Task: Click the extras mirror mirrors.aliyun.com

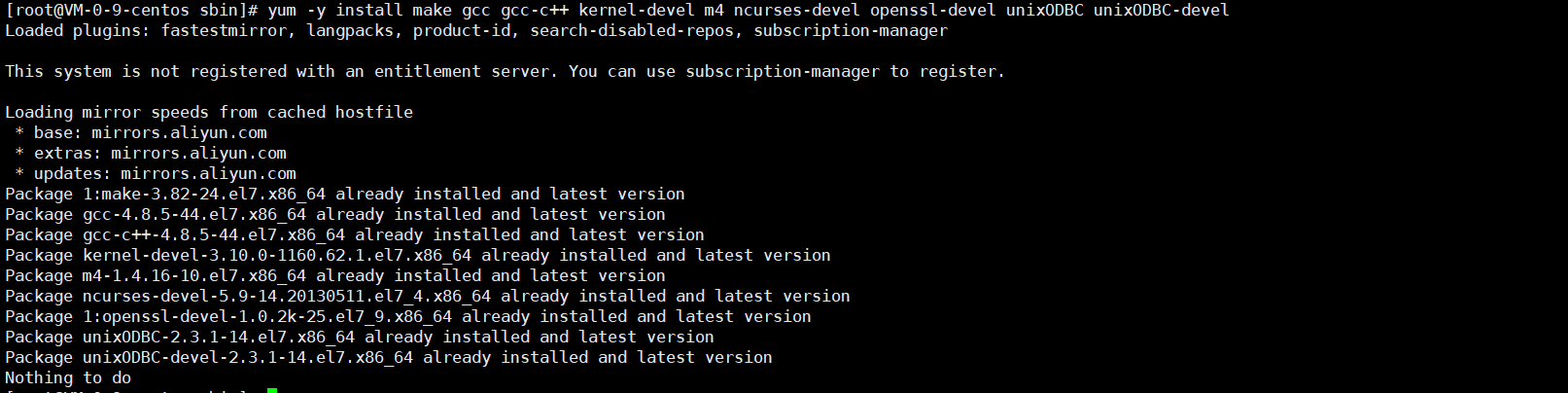Action: 198,153
